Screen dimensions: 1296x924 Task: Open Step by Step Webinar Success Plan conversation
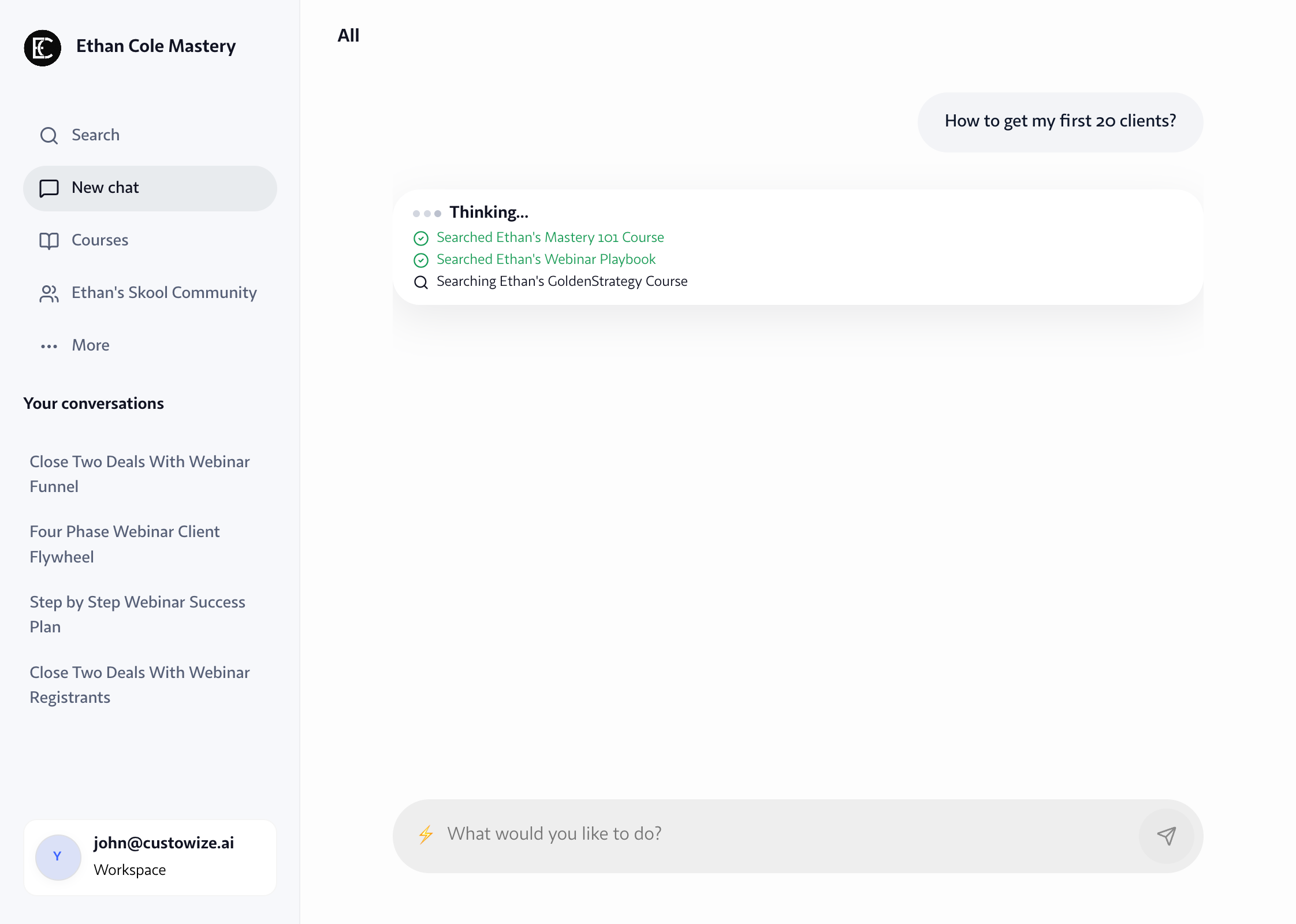[x=137, y=614]
